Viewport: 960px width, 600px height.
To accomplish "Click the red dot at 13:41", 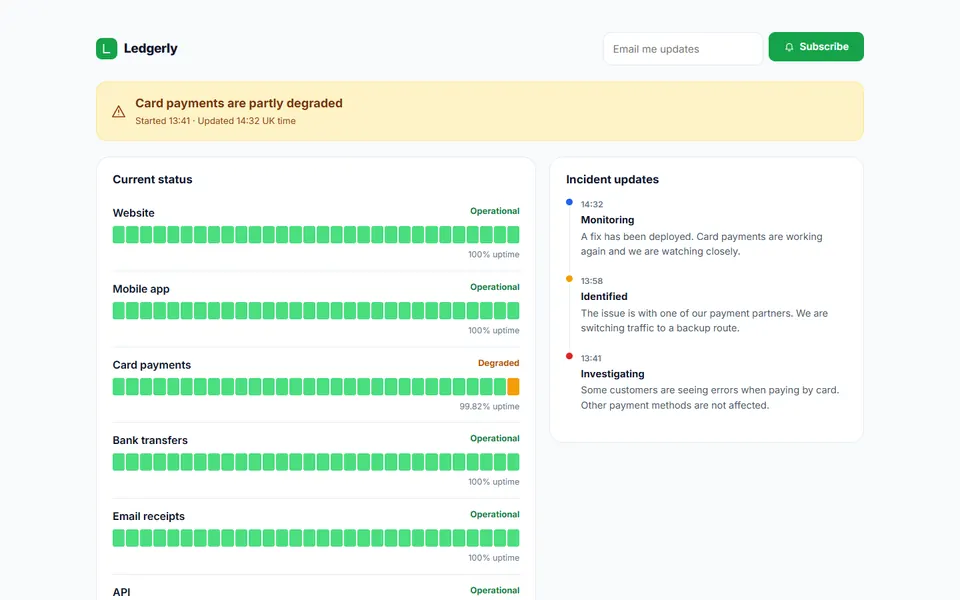I will pyautogui.click(x=569, y=356).
